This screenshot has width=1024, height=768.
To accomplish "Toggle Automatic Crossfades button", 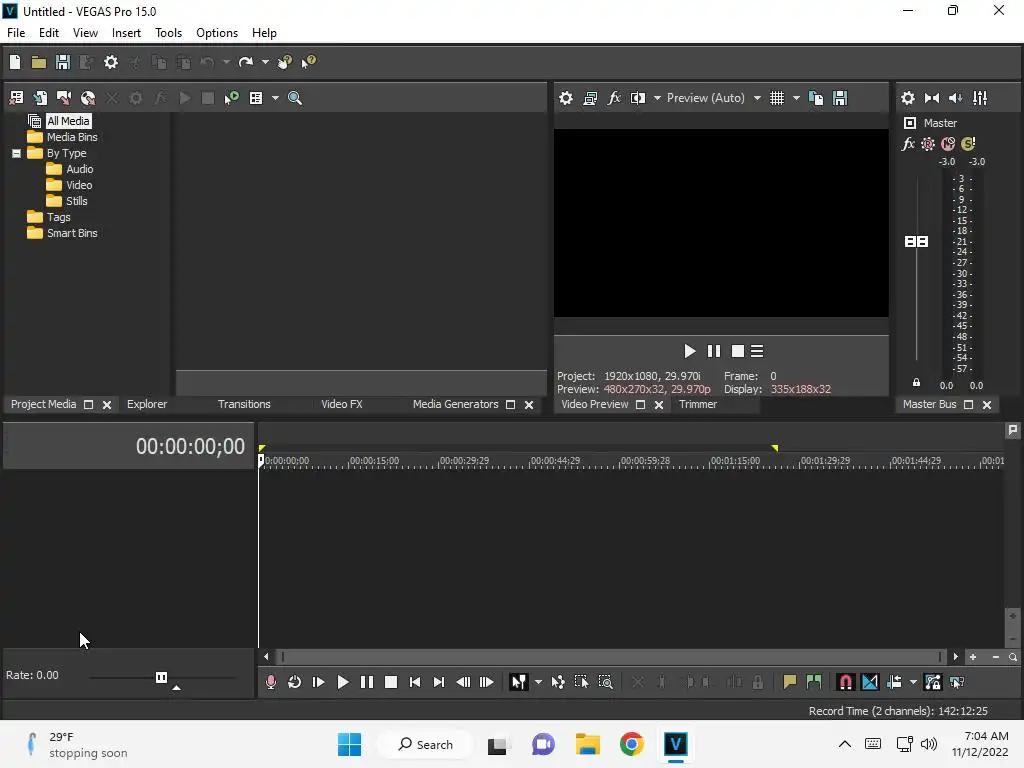I will (870, 682).
